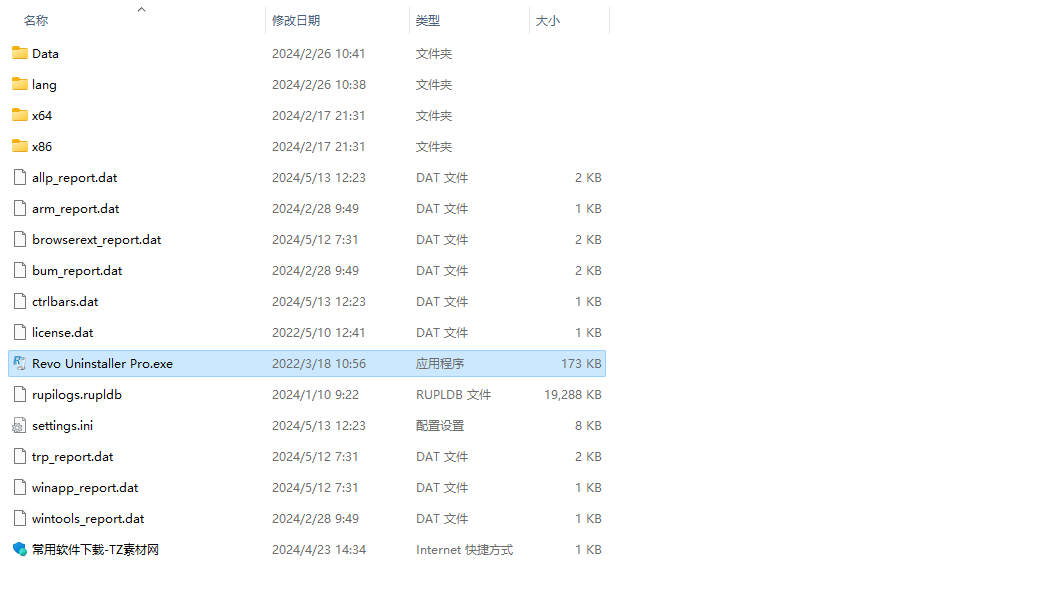Click the 配置设置 type cell
Viewport: 1059px width, 609px height.
tap(440, 426)
